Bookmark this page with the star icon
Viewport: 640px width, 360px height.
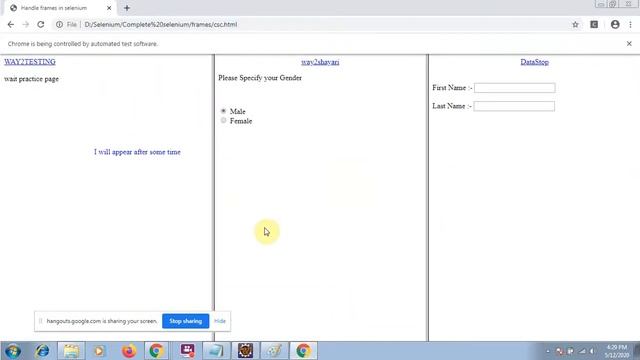575,24
